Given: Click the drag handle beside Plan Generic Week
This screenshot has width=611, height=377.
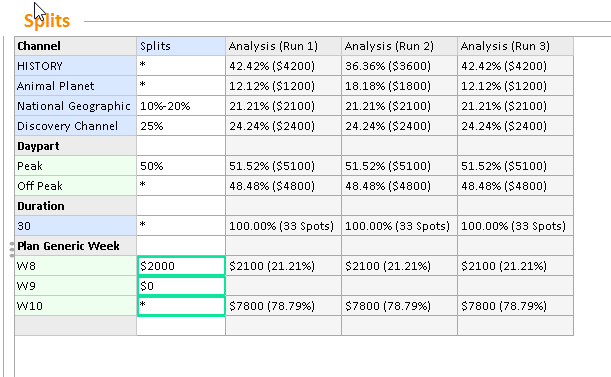Looking at the screenshot, I should coord(12,250).
